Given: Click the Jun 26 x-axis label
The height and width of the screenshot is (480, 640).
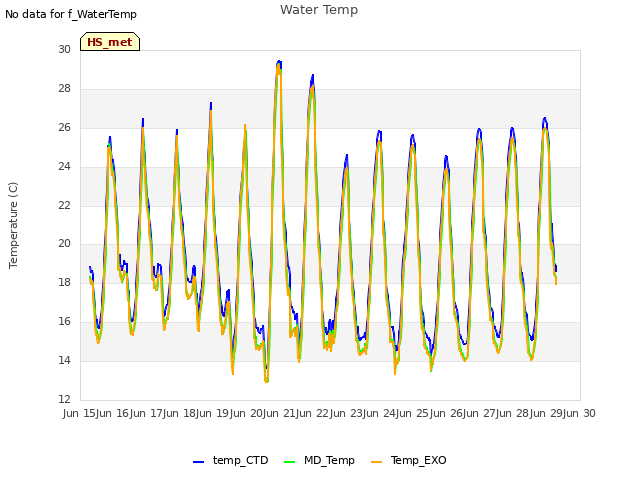Looking at the screenshot, I should pyautogui.click(x=447, y=413).
